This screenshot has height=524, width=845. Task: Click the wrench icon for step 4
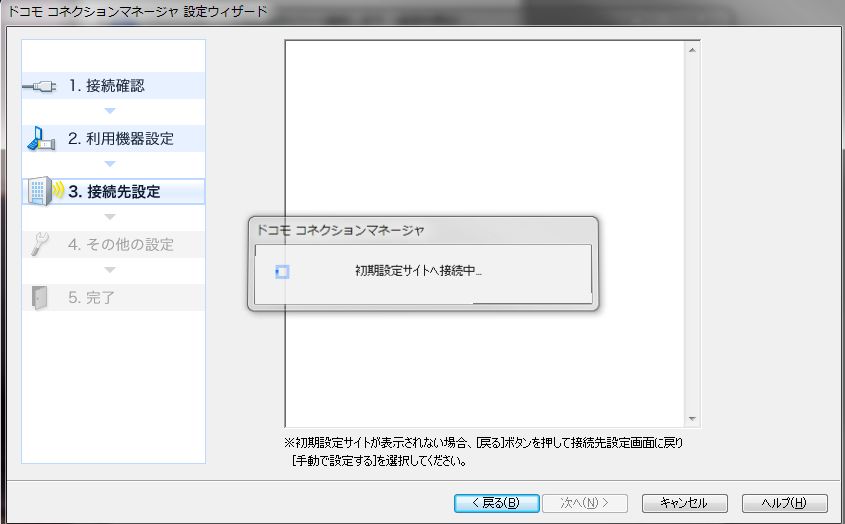click(40, 244)
